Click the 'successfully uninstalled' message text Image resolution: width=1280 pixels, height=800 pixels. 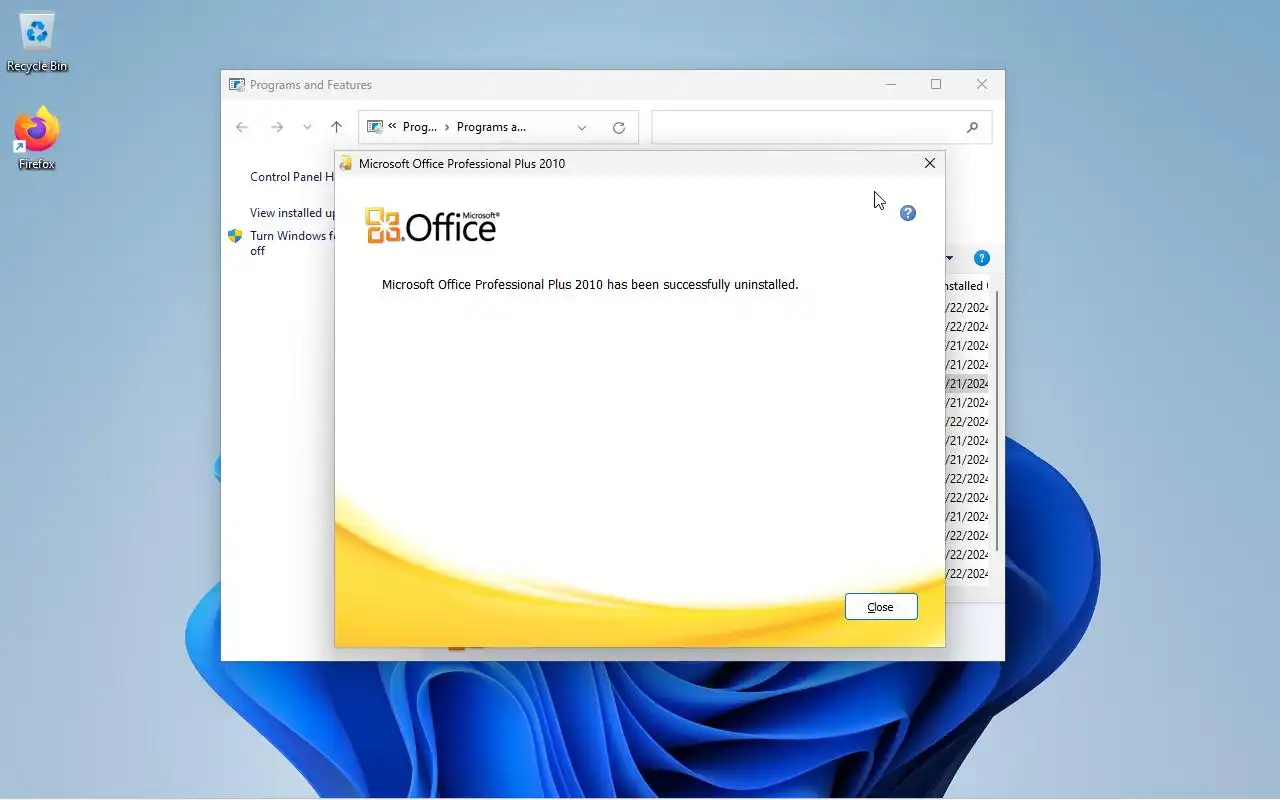click(590, 285)
